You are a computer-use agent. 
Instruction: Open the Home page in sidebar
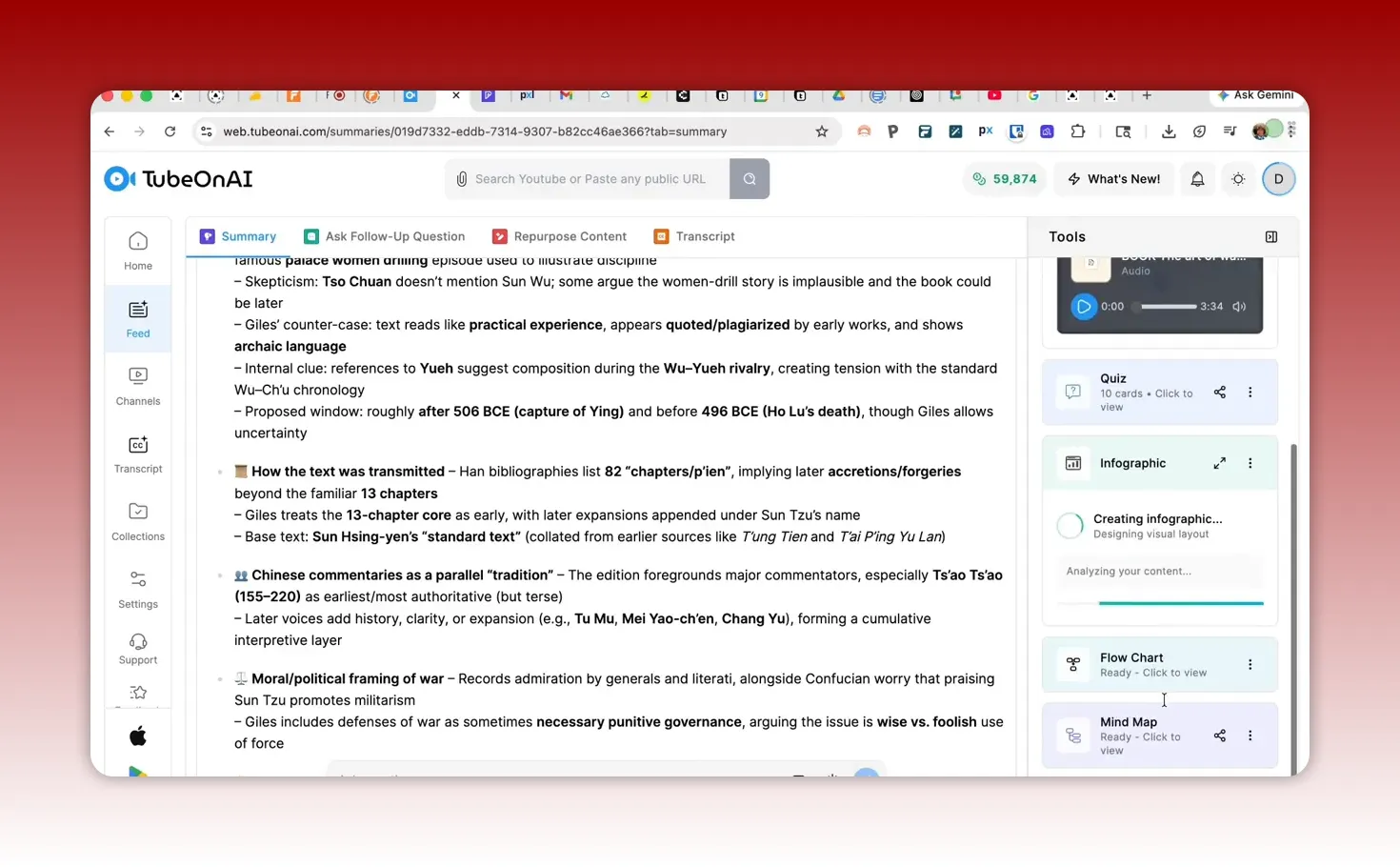pyautogui.click(x=138, y=252)
